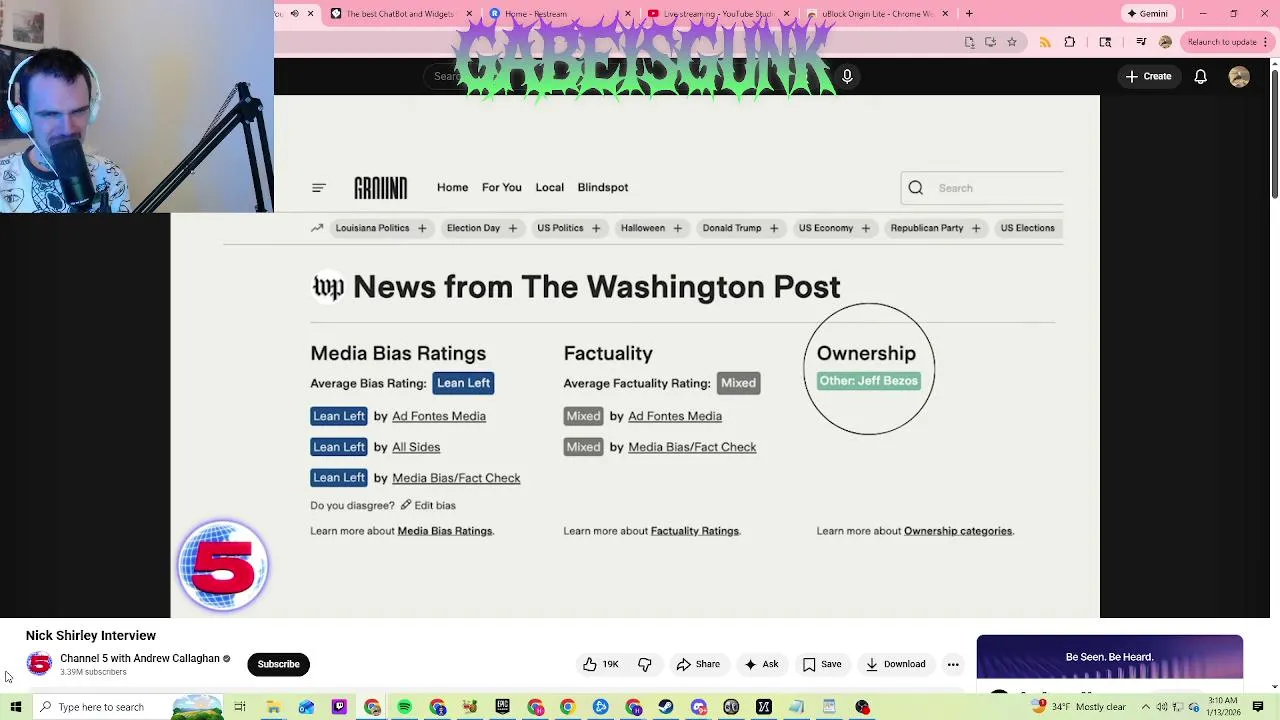Open the For You section
Image resolution: width=1280 pixels, height=720 pixels.
pos(501,187)
